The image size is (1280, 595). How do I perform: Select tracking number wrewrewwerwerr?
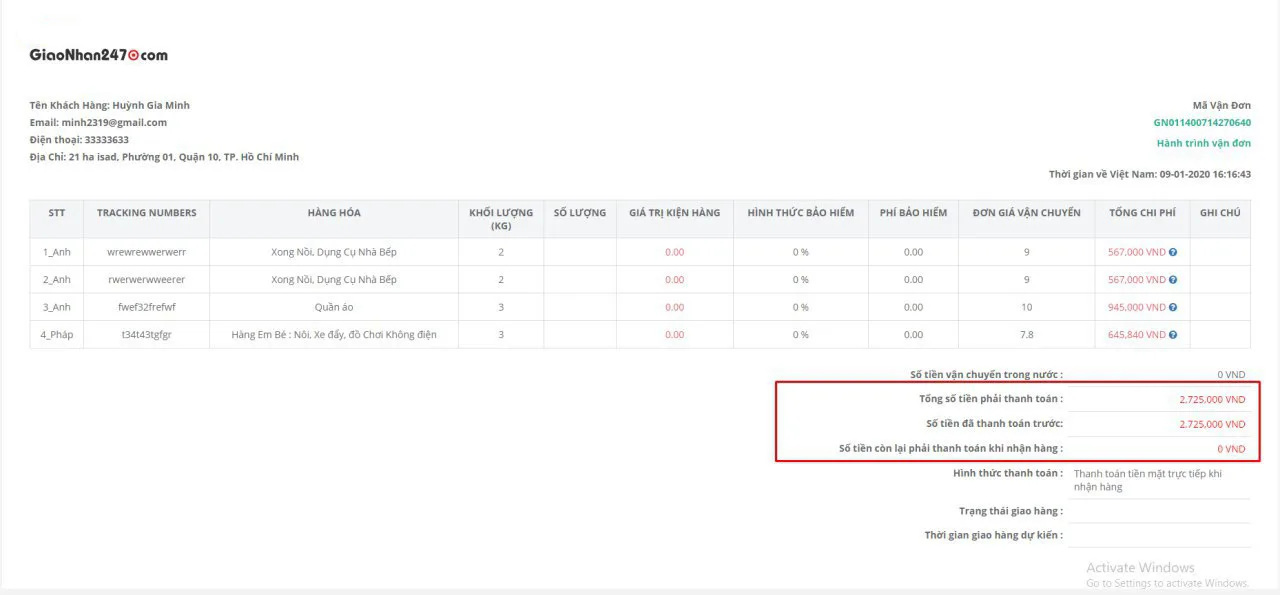pyautogui.click(x=147, y=252)
